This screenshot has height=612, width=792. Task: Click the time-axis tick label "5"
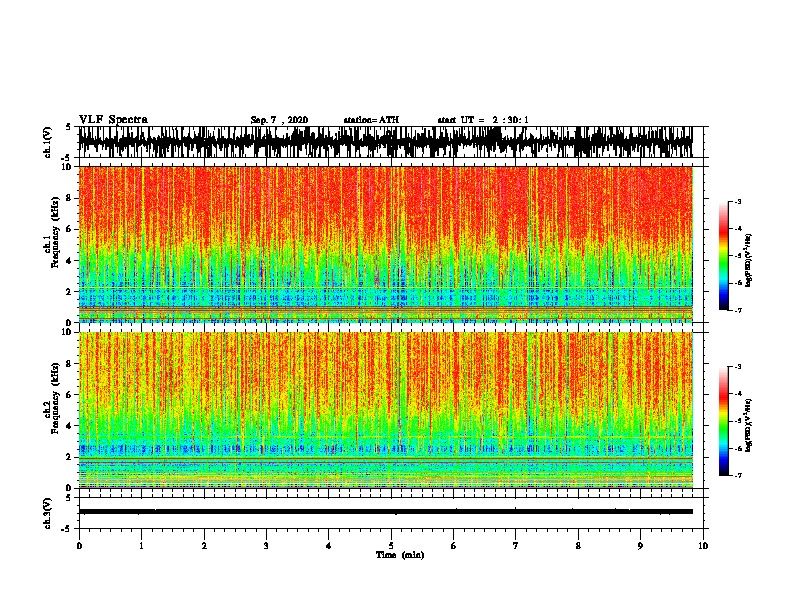[x=391, y=545]
